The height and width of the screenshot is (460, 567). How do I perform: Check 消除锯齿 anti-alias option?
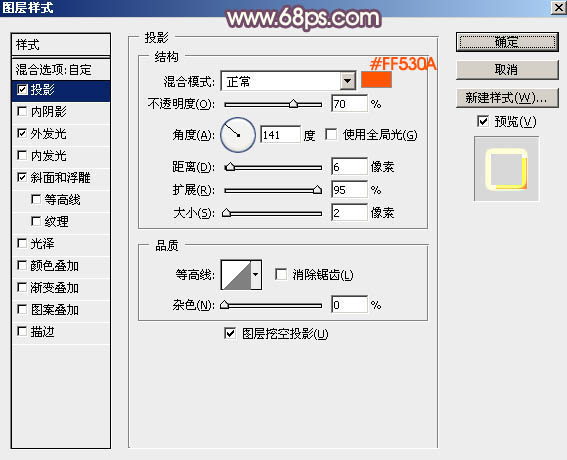281,274
